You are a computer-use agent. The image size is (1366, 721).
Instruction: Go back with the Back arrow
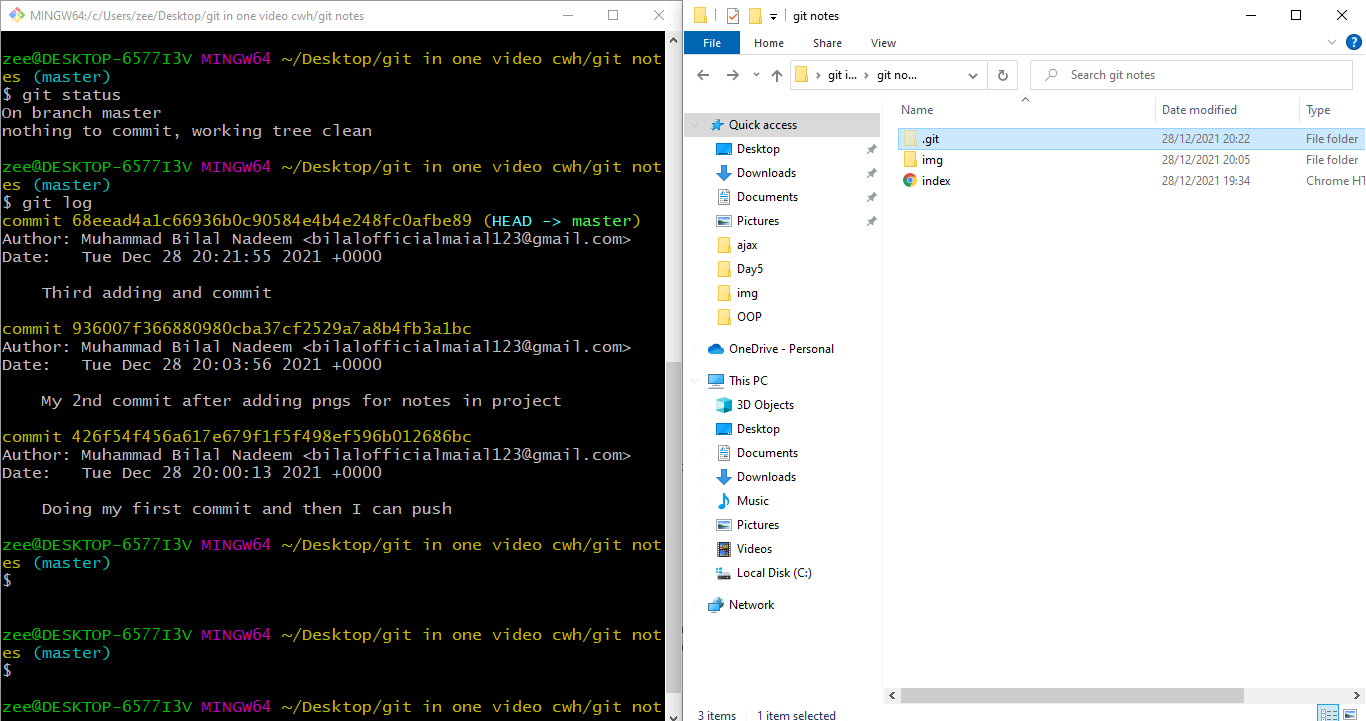tap(703, 75)
